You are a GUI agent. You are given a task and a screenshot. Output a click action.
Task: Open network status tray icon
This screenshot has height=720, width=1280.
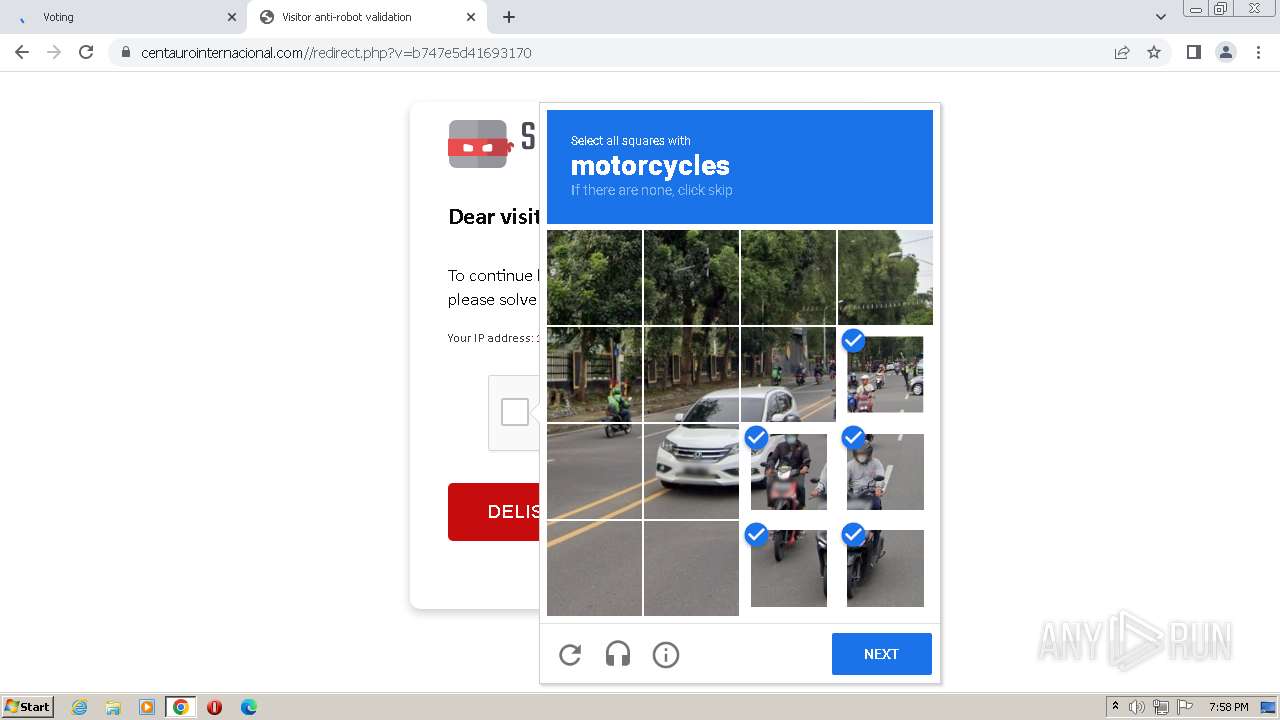pos(1161,707)
